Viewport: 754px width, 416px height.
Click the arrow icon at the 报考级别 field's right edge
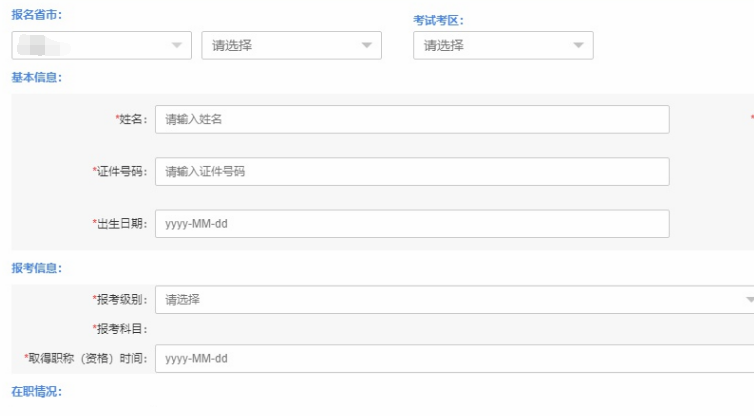tap(749, 299)
